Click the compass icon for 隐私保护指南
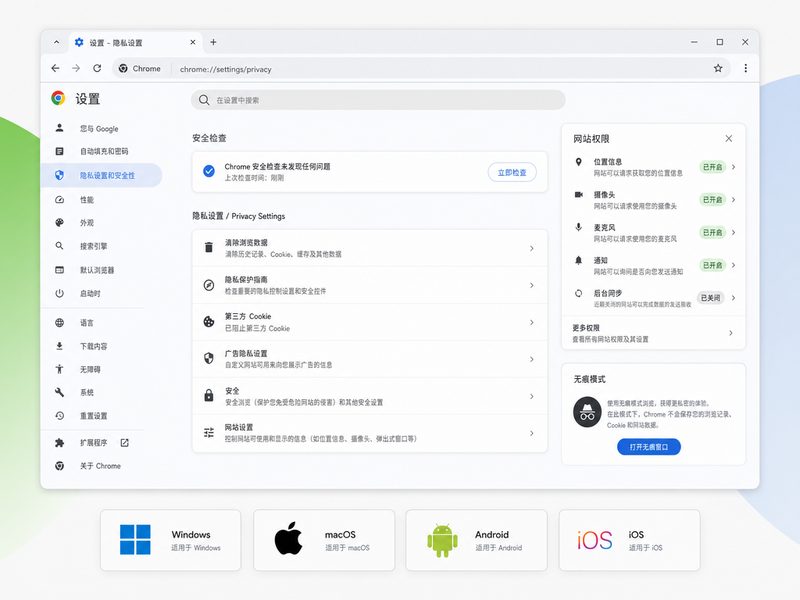Image resolution: width=800 pixels, height=600 pixels. tap(209, 285)
